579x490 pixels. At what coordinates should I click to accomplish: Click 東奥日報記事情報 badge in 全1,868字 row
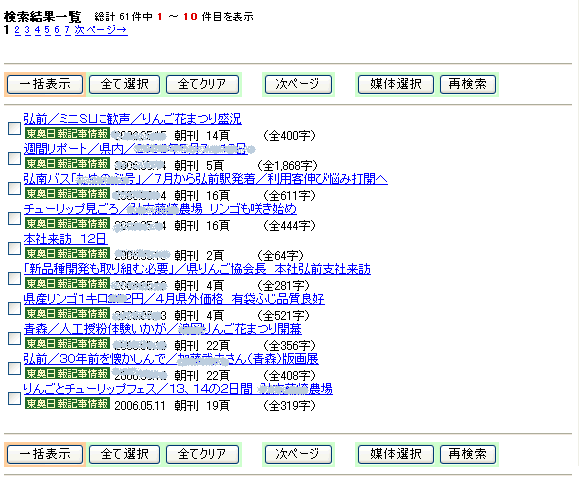click(x=67, y=163)
